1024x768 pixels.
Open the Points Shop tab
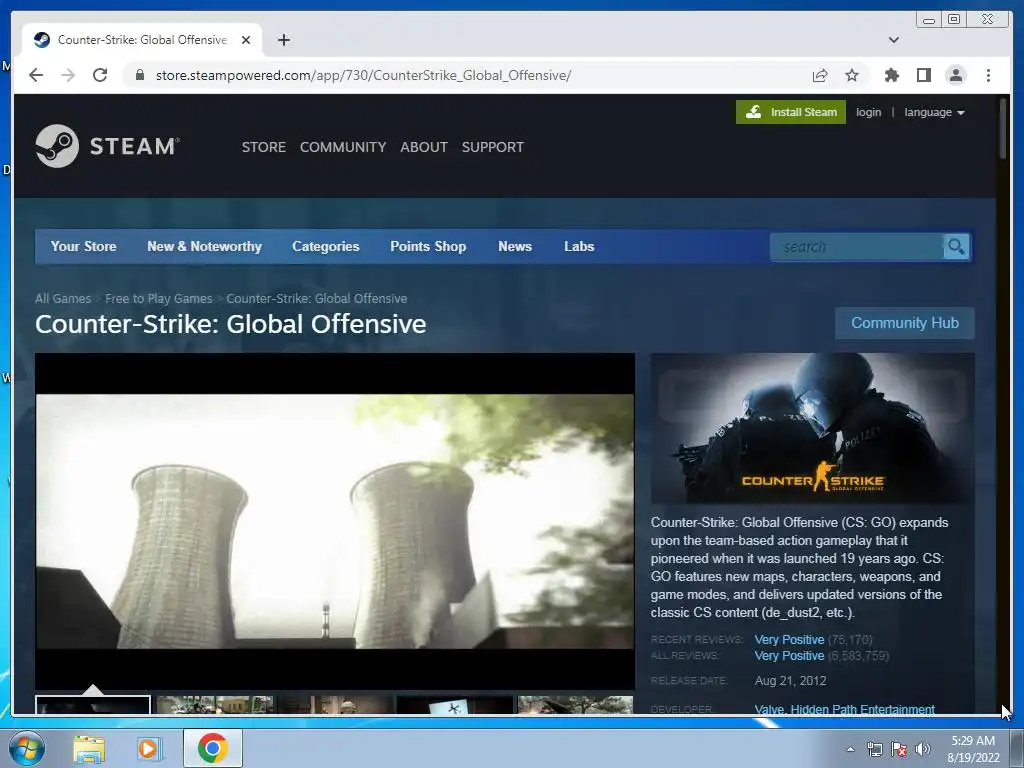428,246
